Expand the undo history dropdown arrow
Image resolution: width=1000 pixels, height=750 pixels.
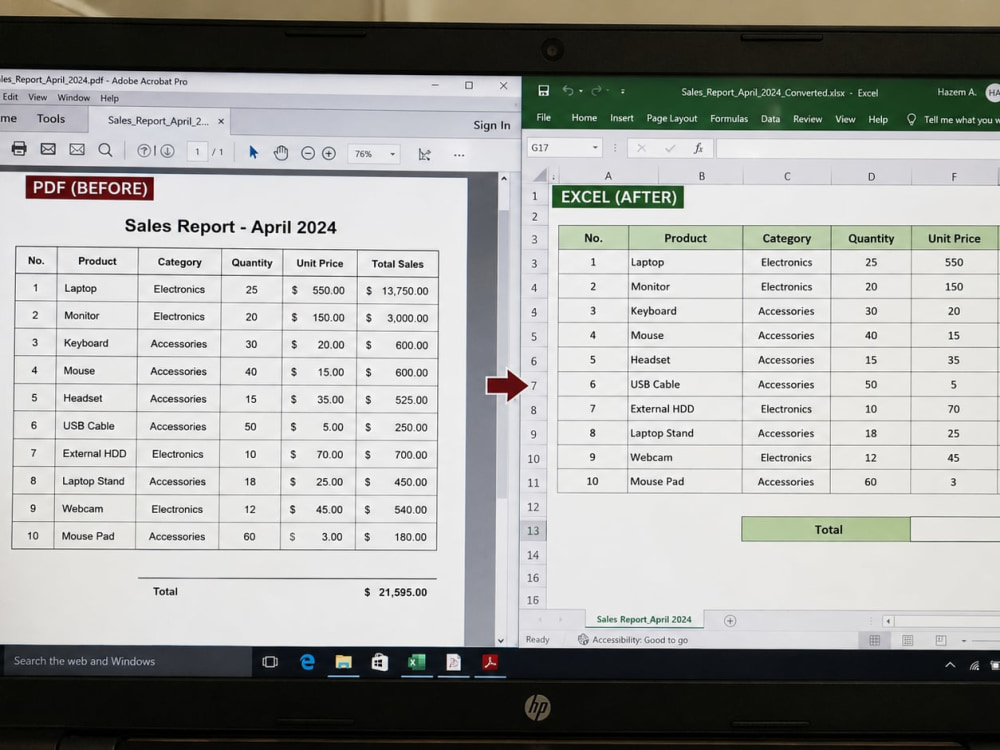tap(581, 91)
